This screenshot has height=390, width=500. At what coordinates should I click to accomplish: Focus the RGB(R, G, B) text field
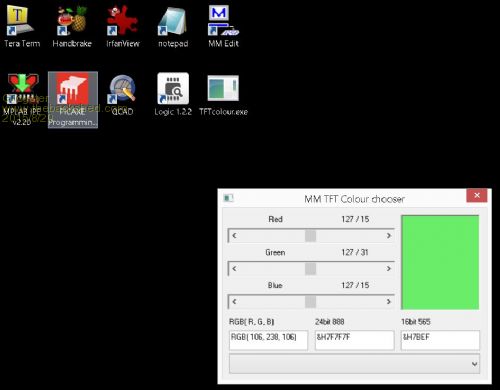(268, 340)
